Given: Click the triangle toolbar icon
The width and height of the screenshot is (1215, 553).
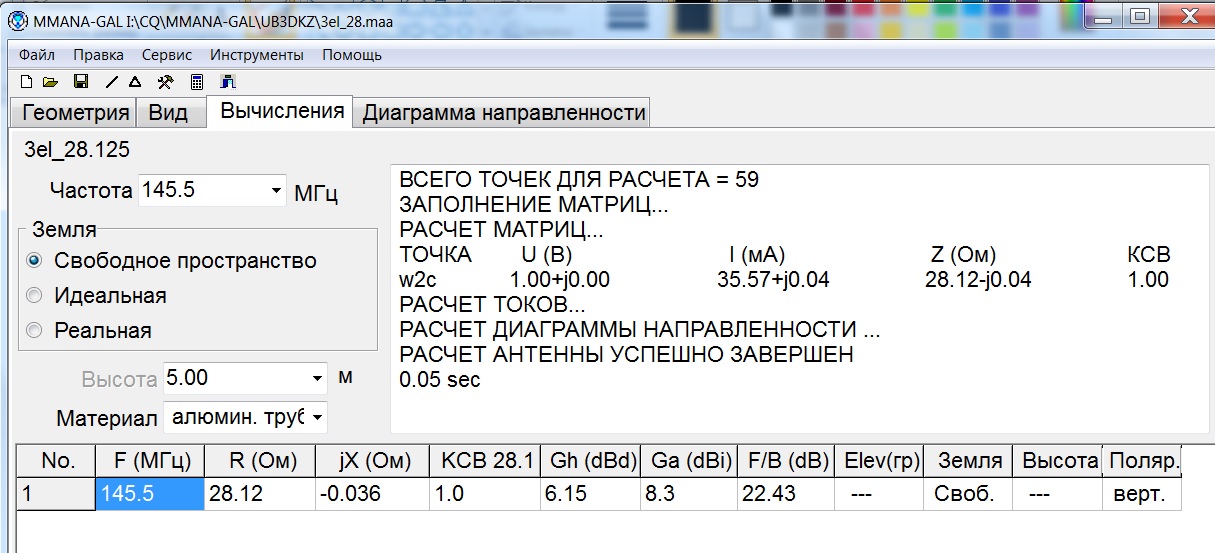Looking at the screenshot, I should coord(135,82).
